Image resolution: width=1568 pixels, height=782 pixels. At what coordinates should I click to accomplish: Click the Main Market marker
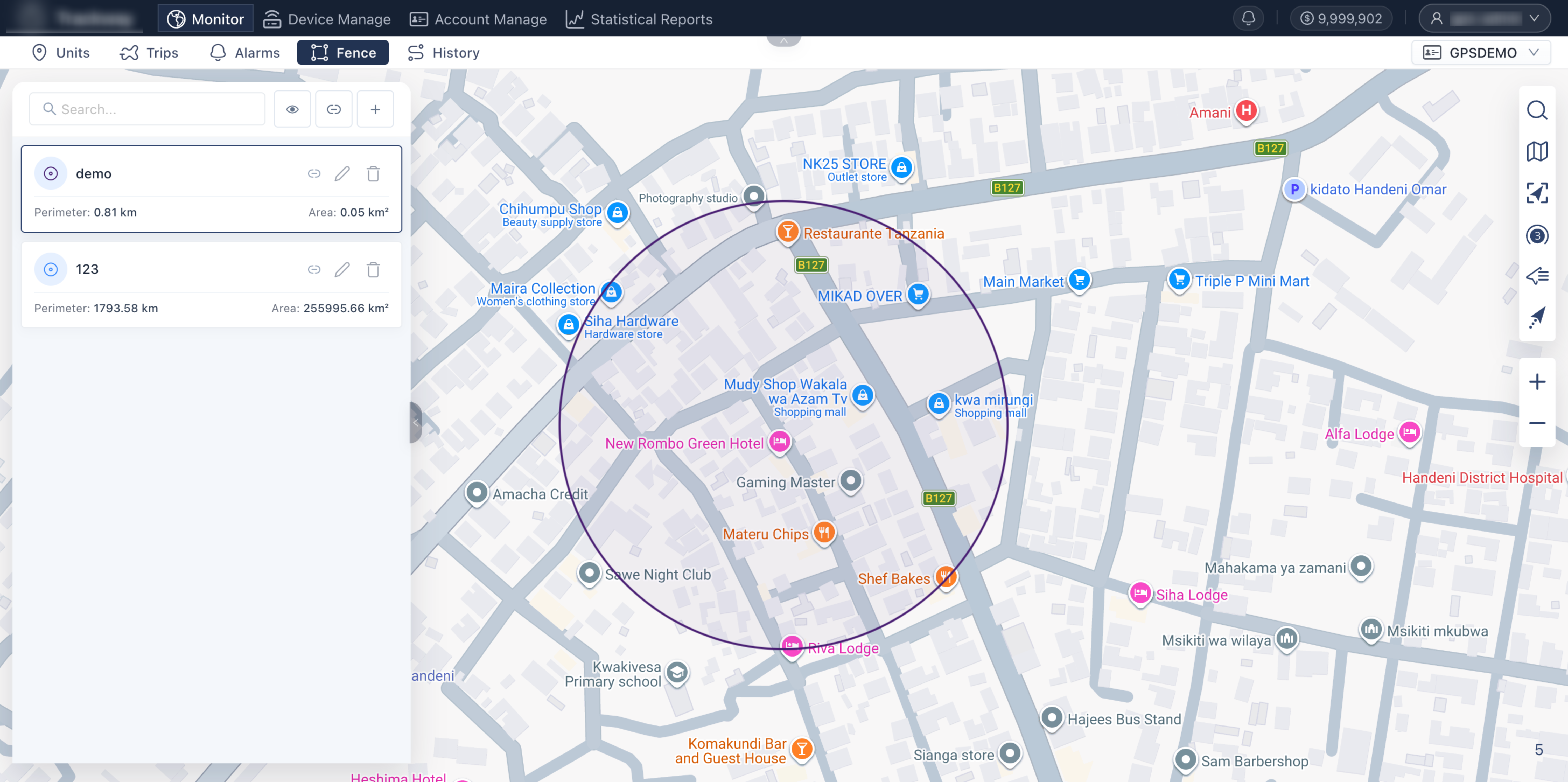pos(1079,281)
